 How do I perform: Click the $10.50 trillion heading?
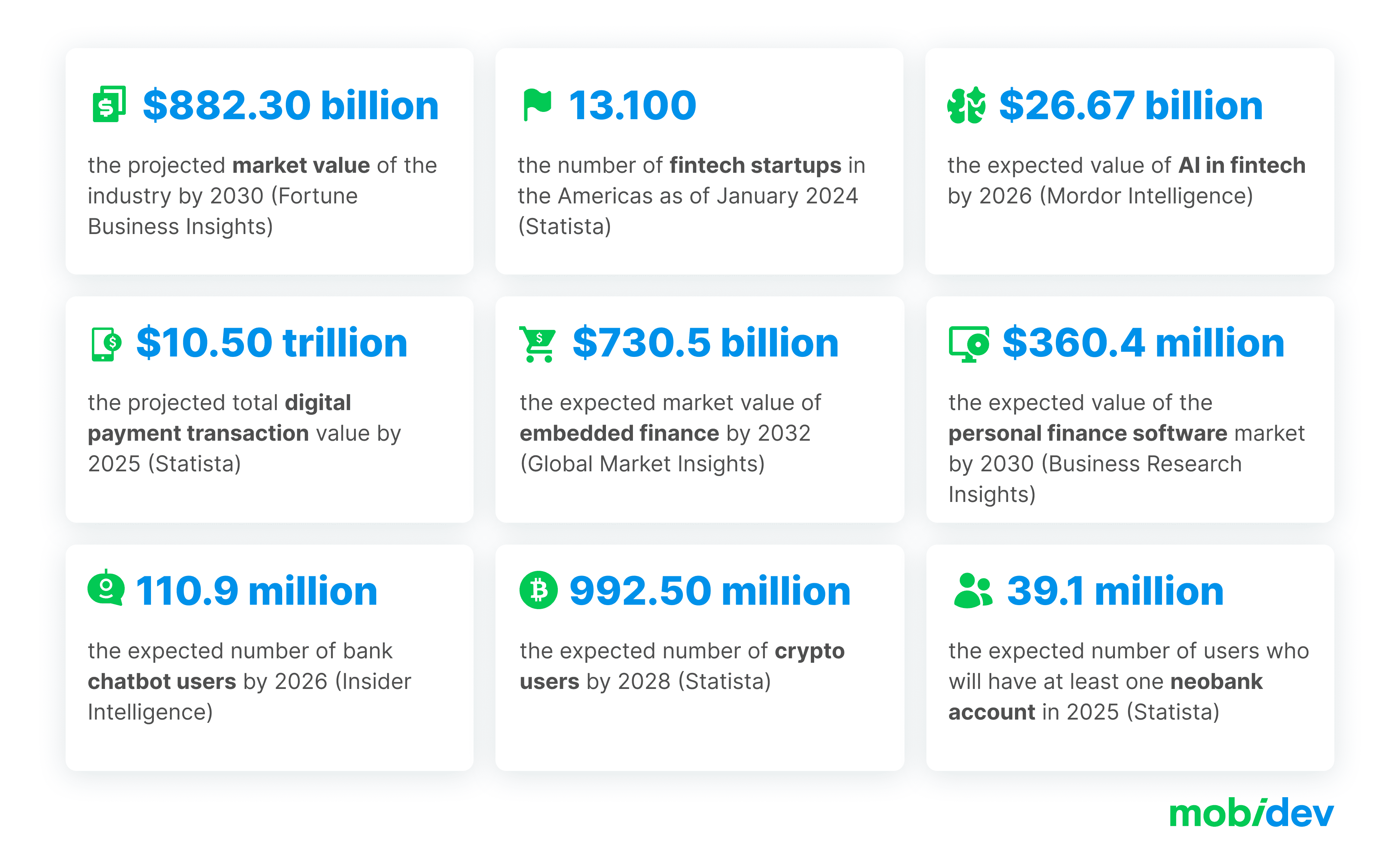point(272,343)
